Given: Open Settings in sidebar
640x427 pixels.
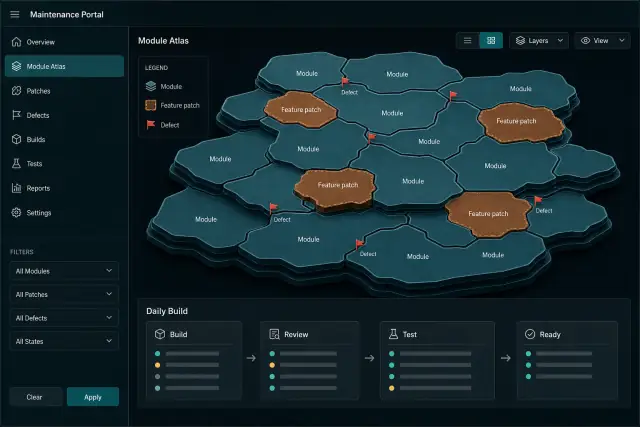Looking at the screenshot, I should (x=64, y=213).
